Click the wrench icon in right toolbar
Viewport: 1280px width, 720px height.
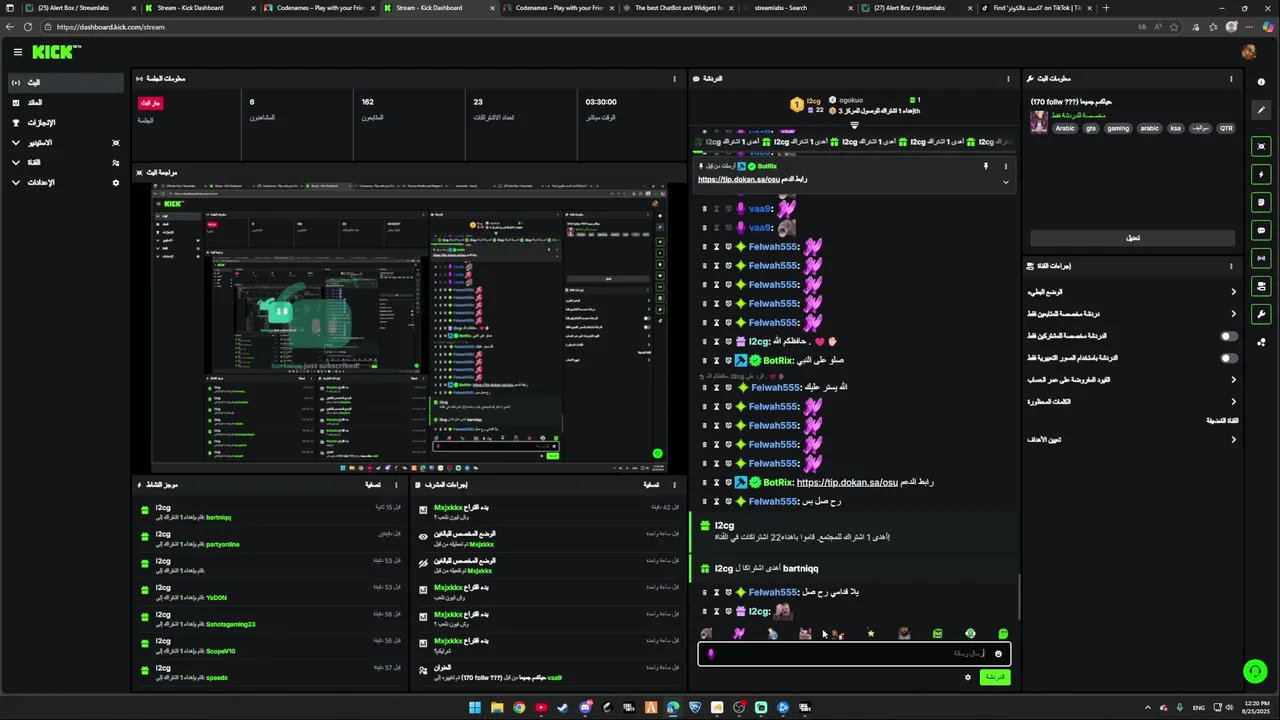click(x=1261, y=314)
